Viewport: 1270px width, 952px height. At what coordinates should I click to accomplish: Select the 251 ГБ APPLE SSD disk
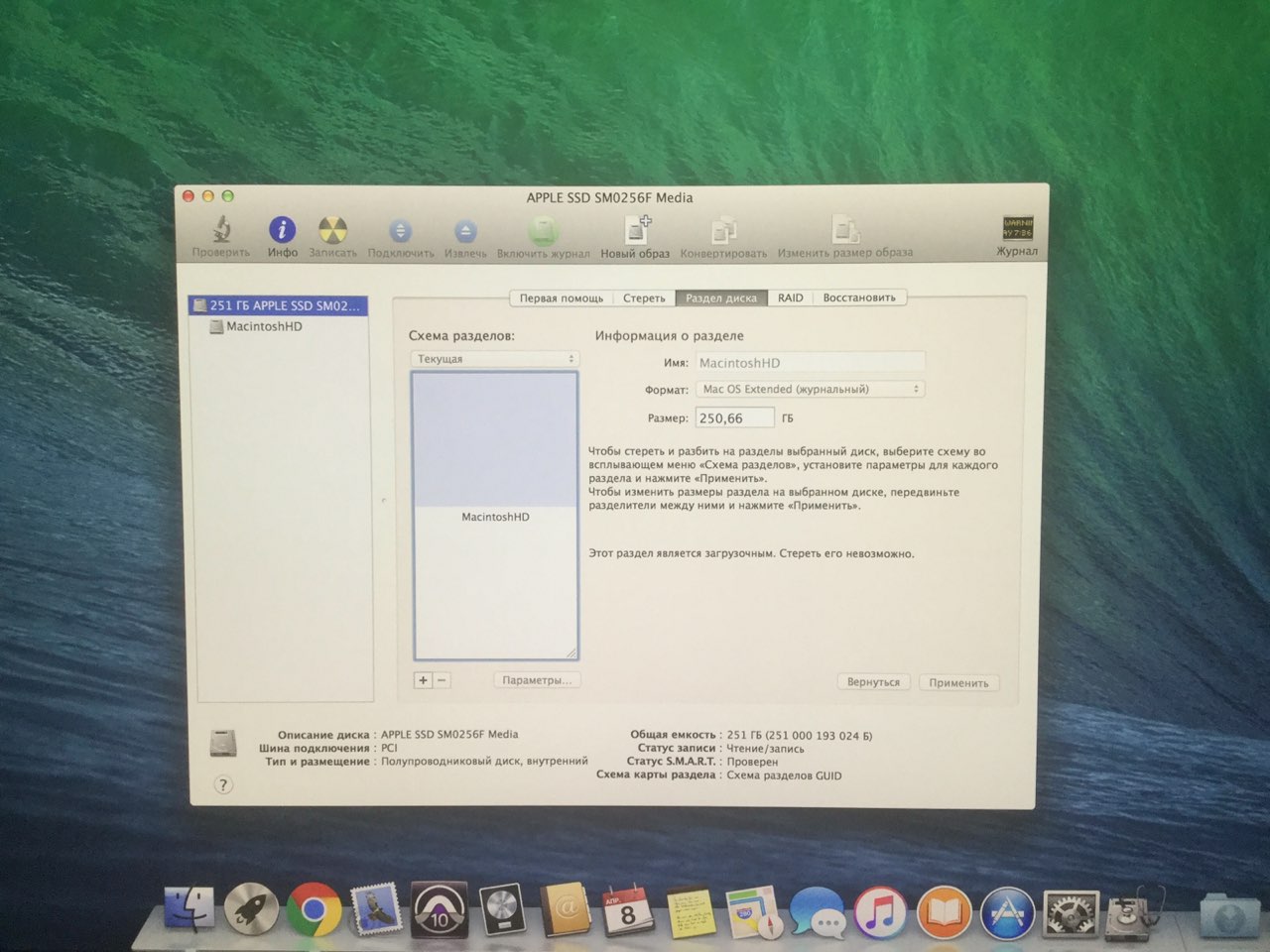[278, 305]
